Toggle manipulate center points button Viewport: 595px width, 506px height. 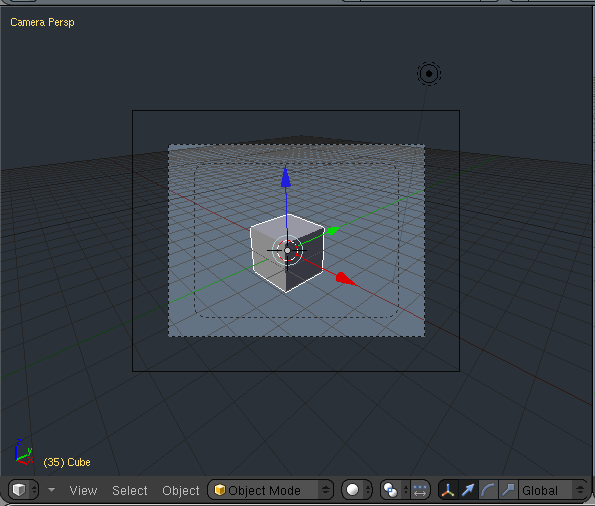click(420, 490)
